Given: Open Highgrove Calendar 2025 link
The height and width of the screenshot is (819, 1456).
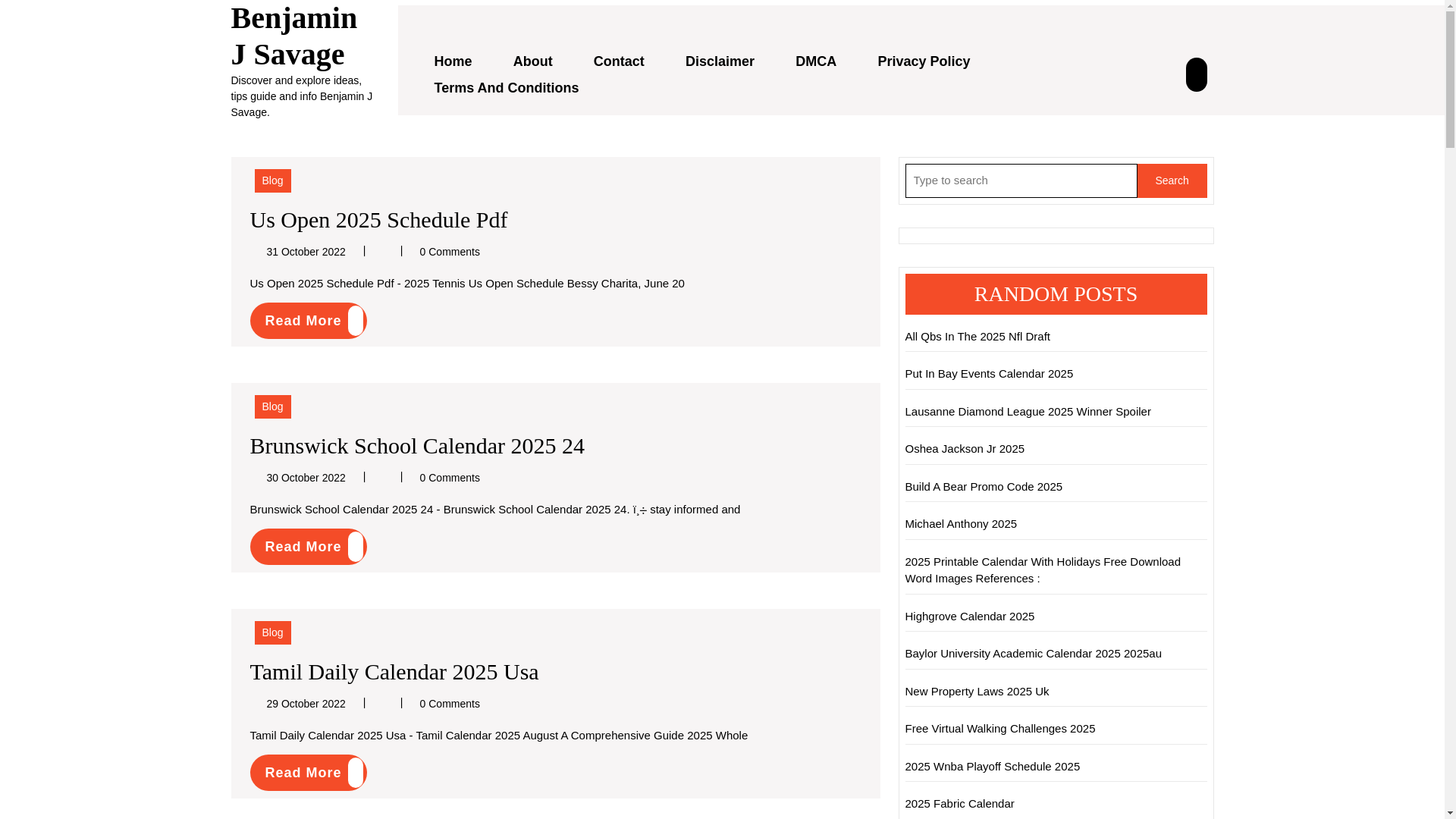Looking at the screenshot, I should (969, 617).
